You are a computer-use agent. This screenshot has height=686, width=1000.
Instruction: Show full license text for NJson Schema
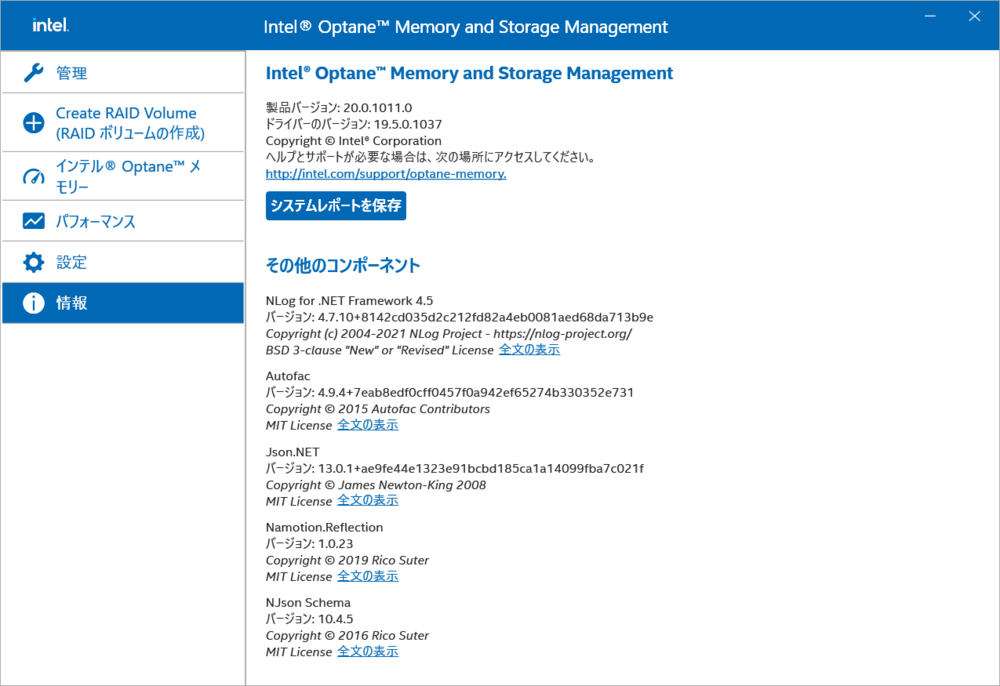coord(368,651)
